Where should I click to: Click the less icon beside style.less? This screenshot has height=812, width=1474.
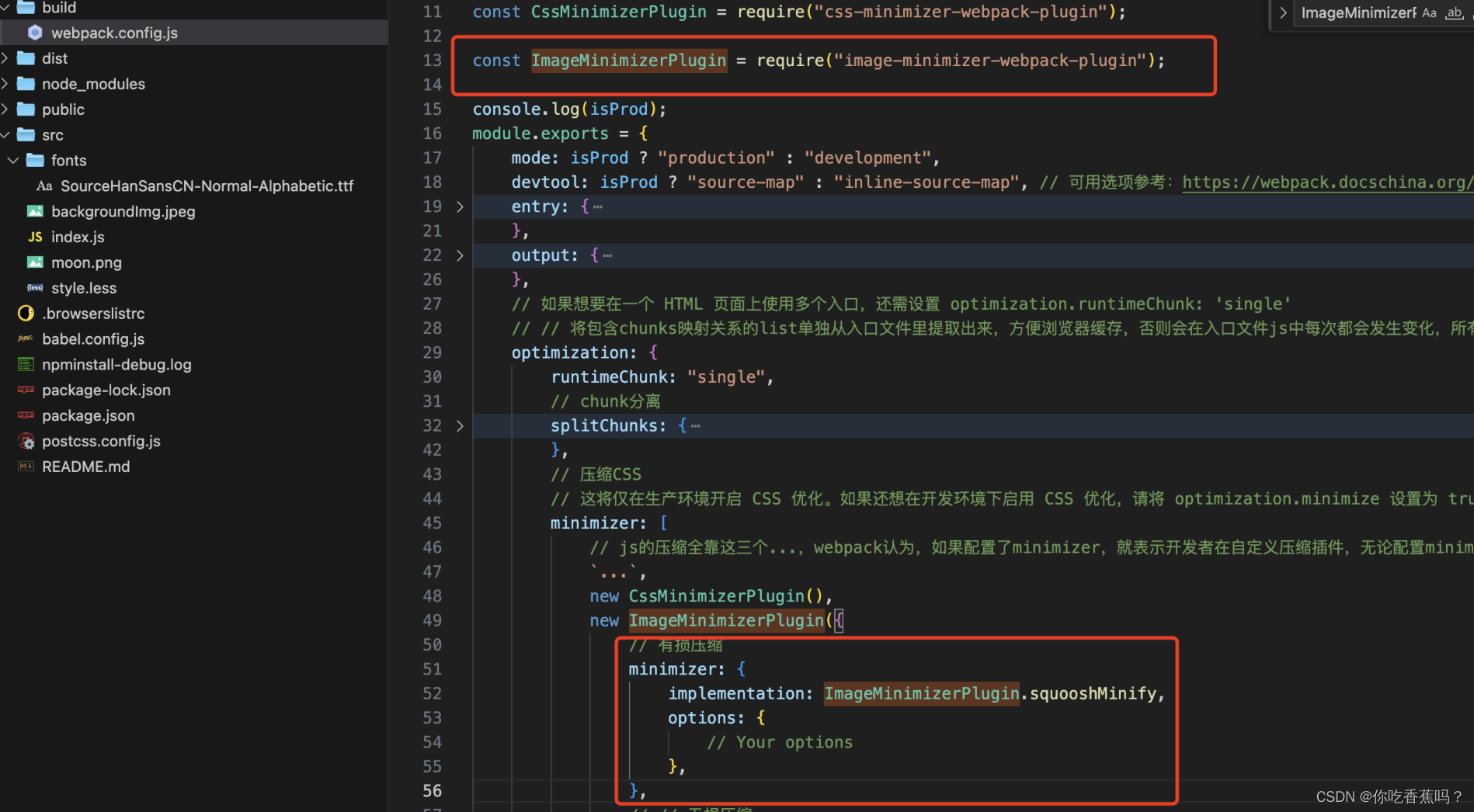point(35,288)
